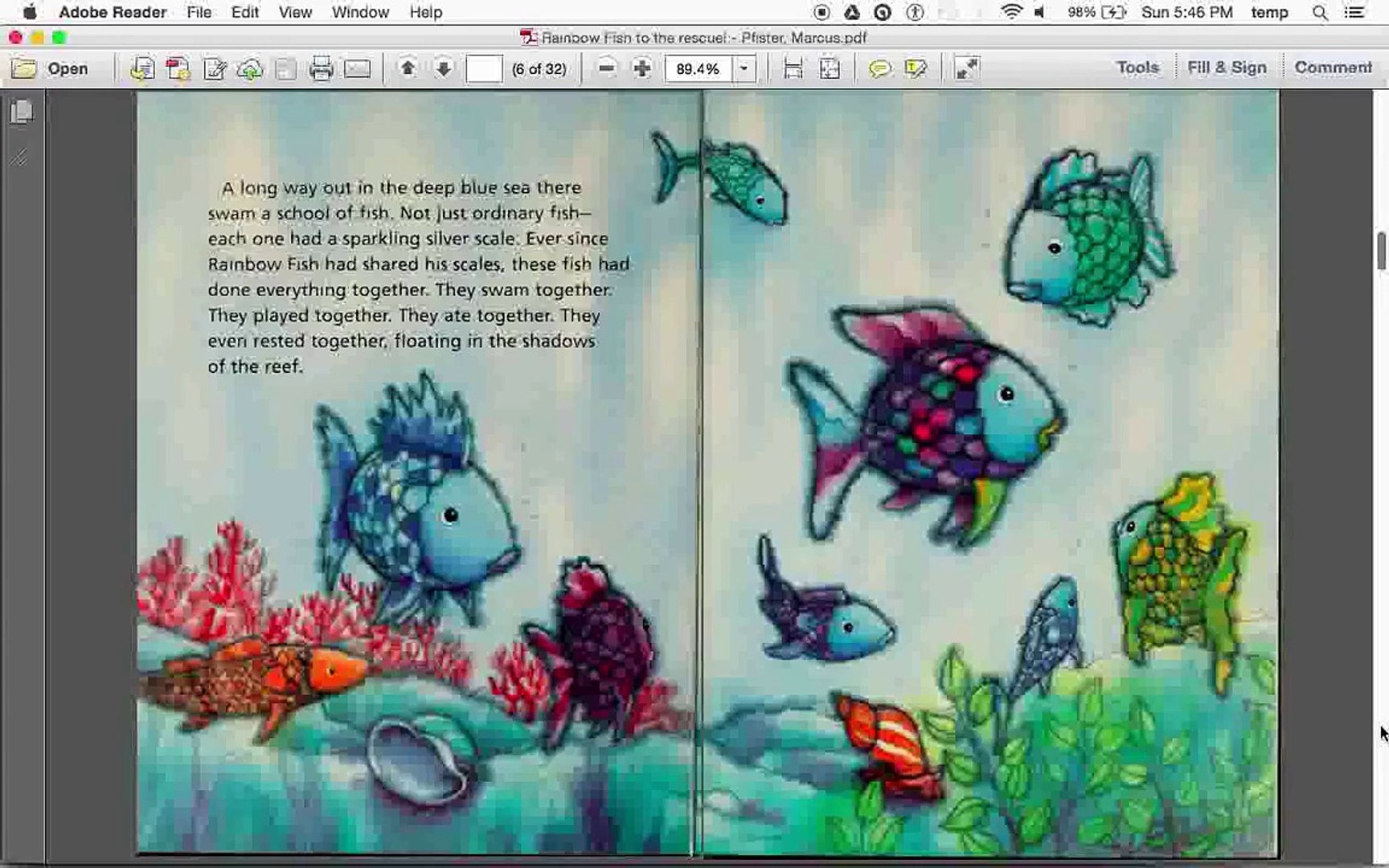The image size is (1389, 868).
Task: Save a copy of the PDF
Action: point(143,68)
